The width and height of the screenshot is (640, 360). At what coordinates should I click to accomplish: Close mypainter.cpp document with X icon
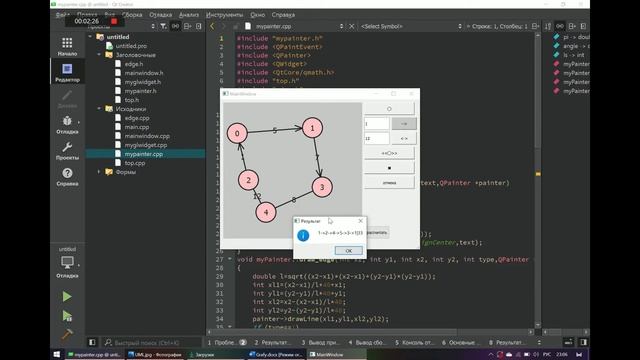coord(352,26)
